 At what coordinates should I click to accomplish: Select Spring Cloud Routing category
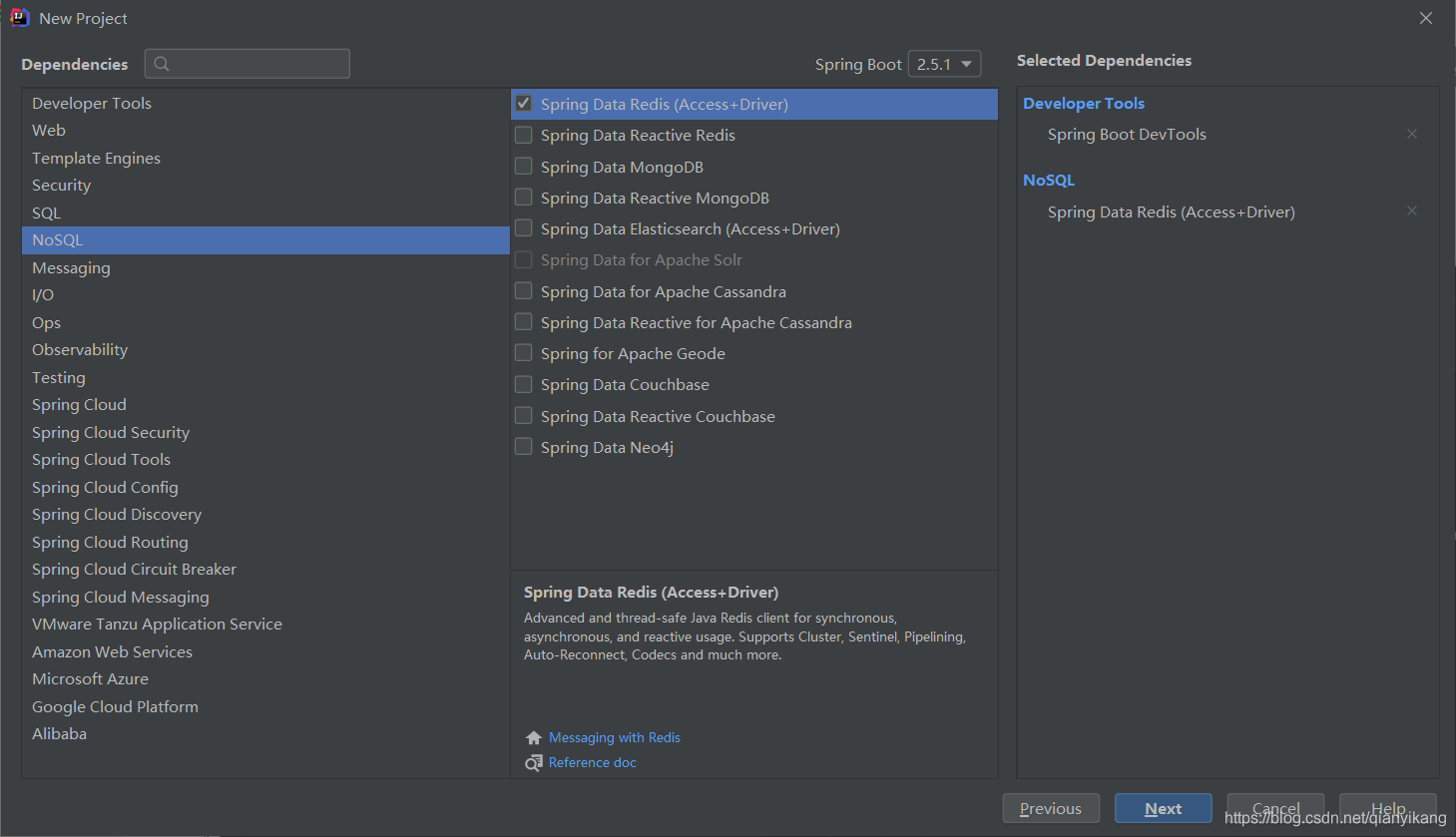265,542
